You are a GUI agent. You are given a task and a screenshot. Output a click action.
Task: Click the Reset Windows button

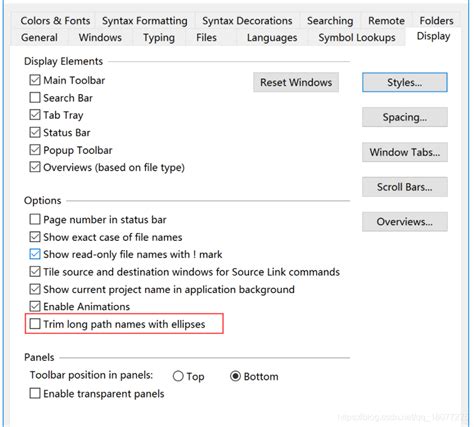(296, 82)
